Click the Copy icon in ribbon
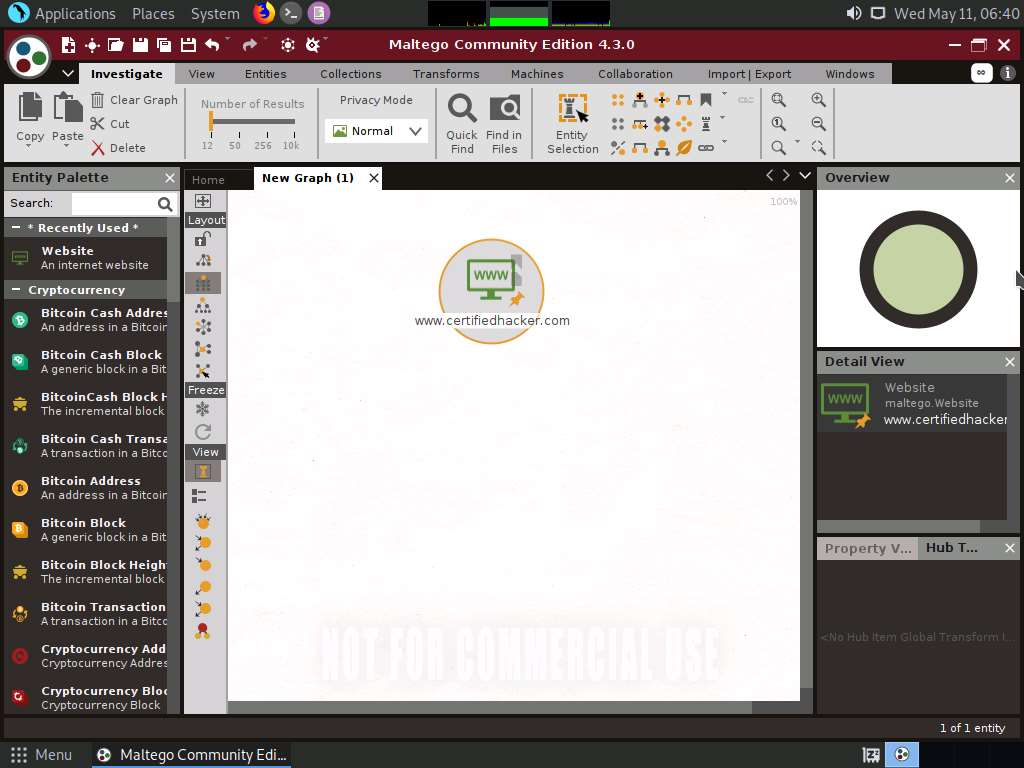This screenshot has width=1024, height=768. tap(30, 106)
